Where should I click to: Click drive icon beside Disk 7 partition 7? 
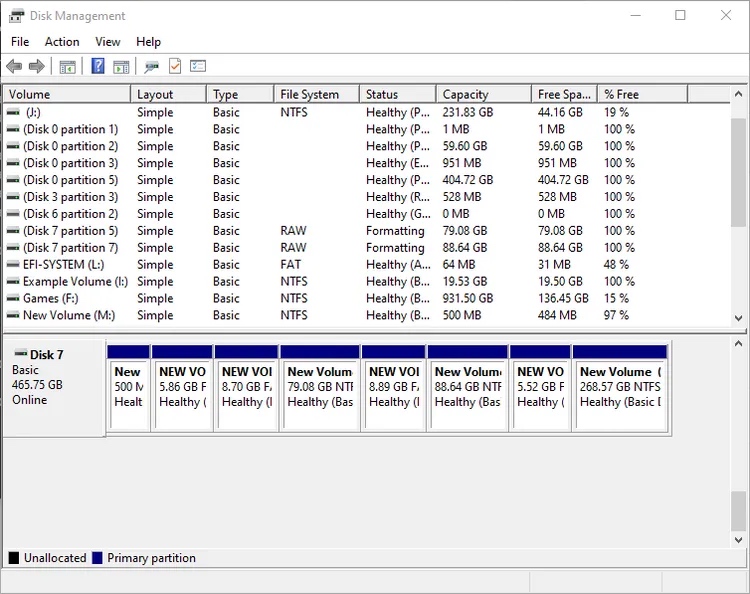click(x=13, y=248)
